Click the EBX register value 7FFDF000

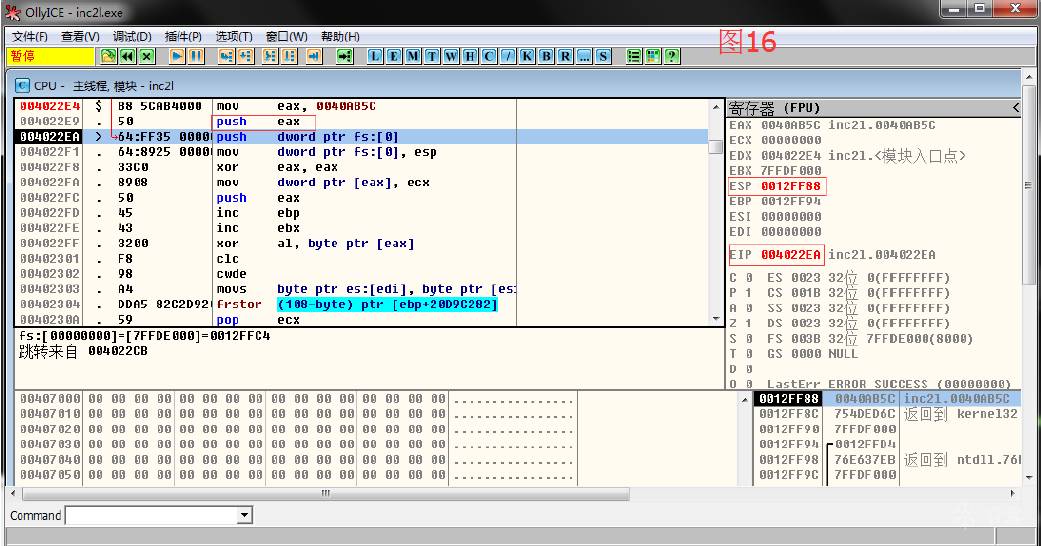coord(790,171)
